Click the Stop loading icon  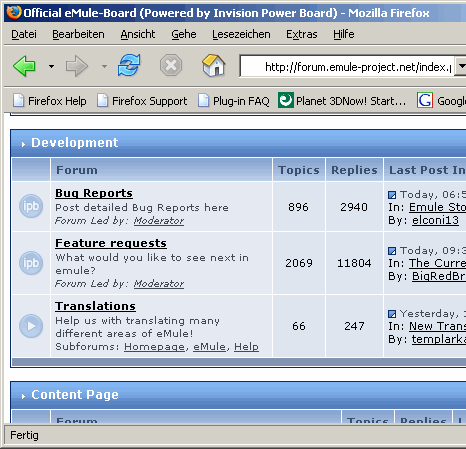pos(171,65)
